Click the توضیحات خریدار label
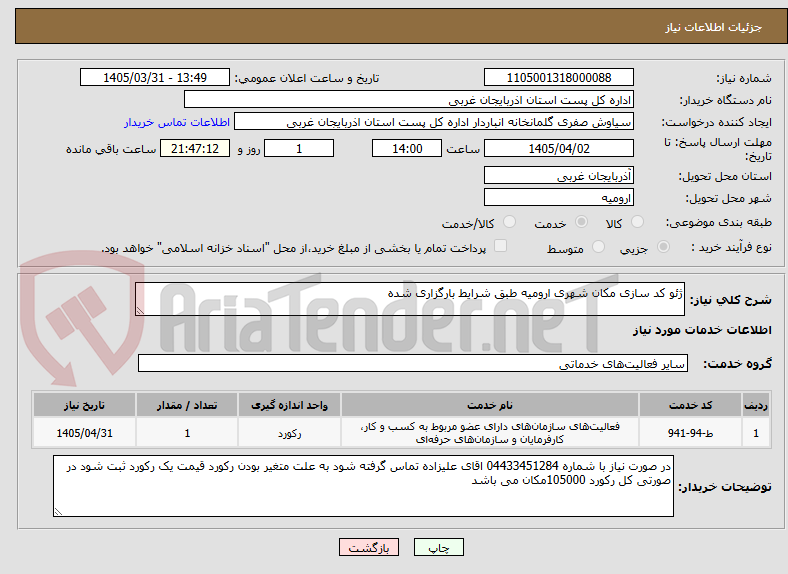The width and height of the screenshot is (788, 574). coord(725,487)
